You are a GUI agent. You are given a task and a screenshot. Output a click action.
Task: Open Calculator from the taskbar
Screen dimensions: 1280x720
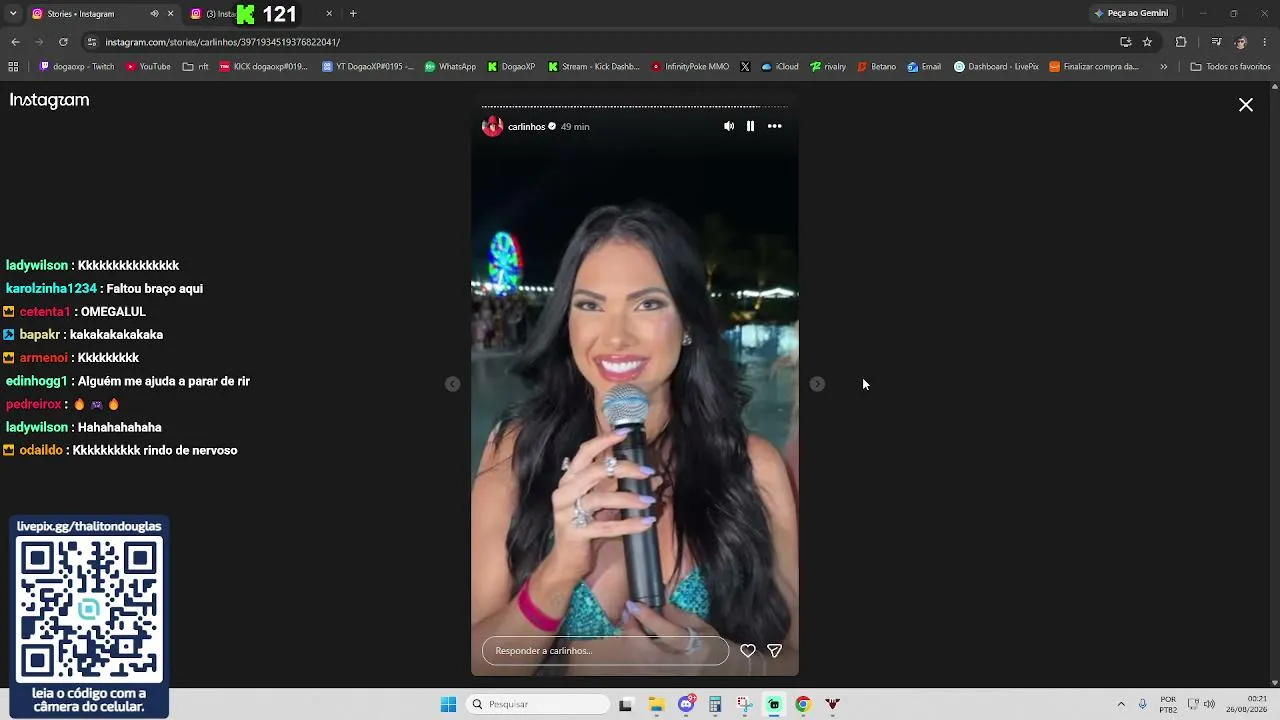[715, 704]
